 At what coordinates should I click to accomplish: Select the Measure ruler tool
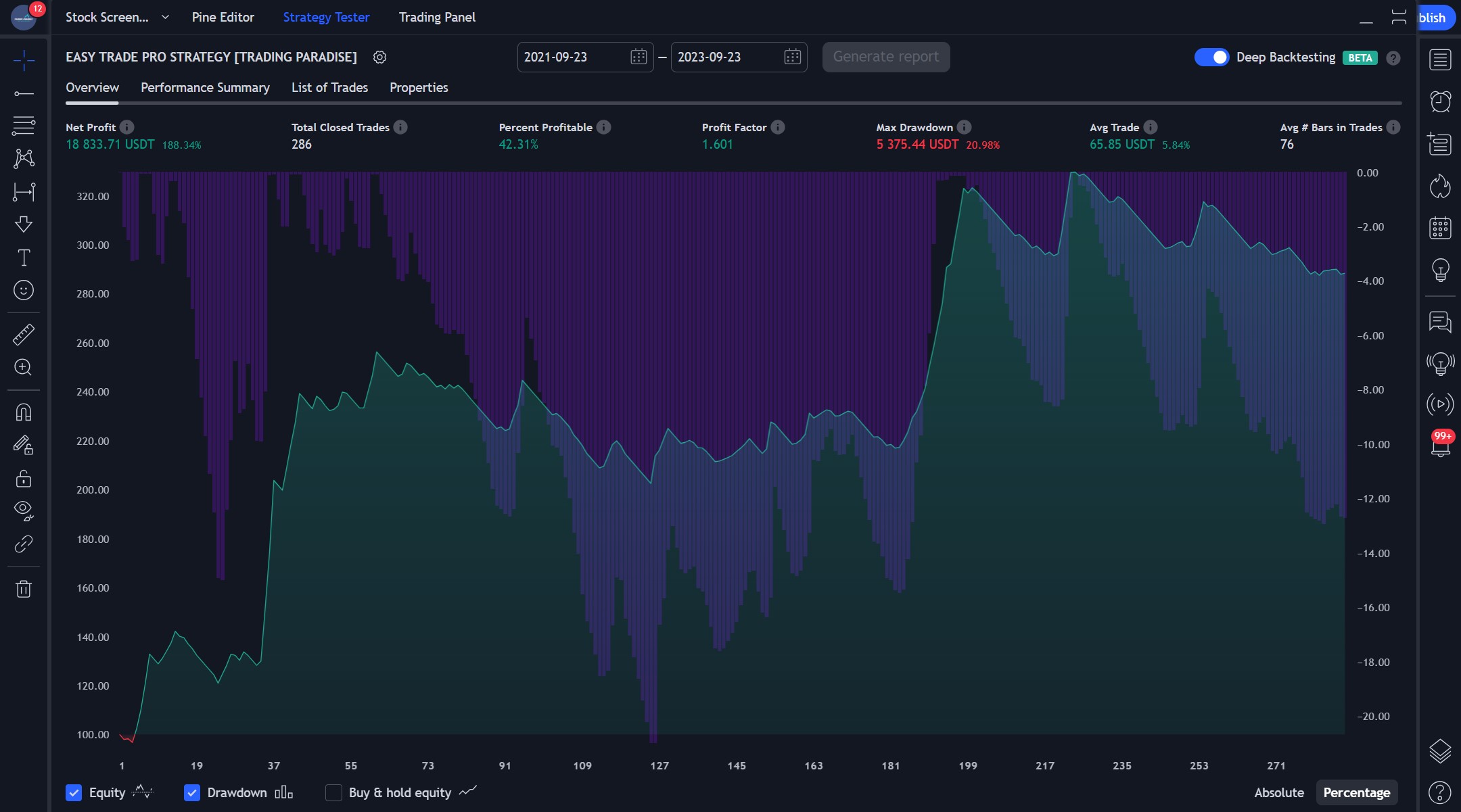(24, 334)
